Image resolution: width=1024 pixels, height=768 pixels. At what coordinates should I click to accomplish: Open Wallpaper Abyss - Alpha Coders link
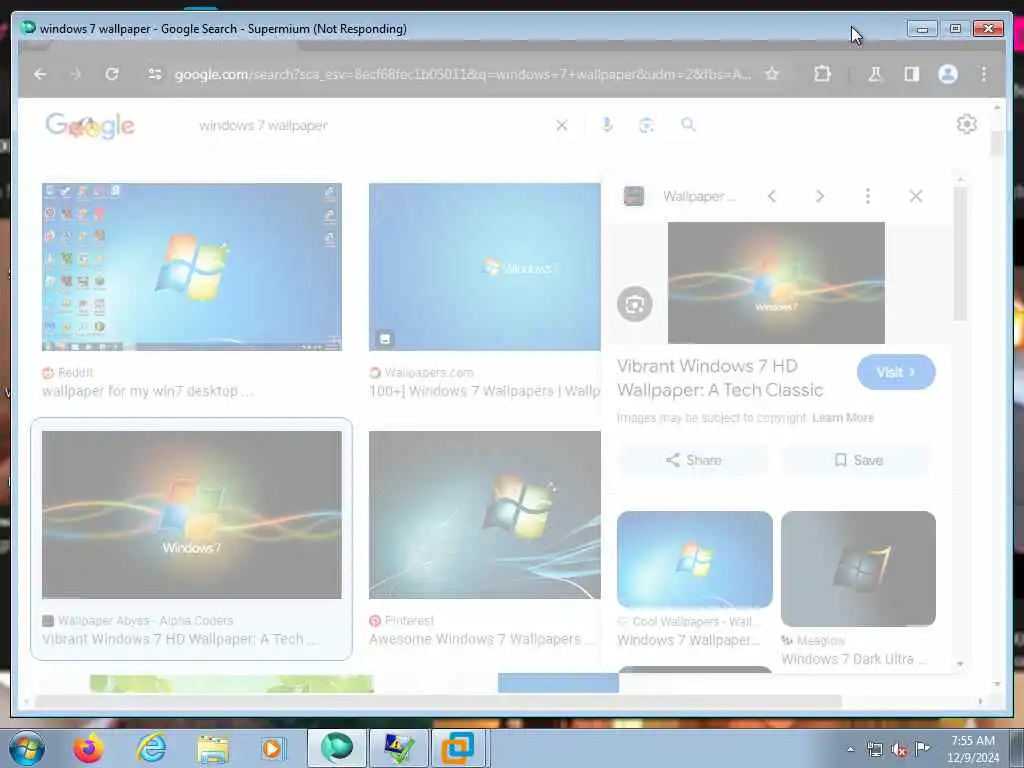tap(138, 620)
